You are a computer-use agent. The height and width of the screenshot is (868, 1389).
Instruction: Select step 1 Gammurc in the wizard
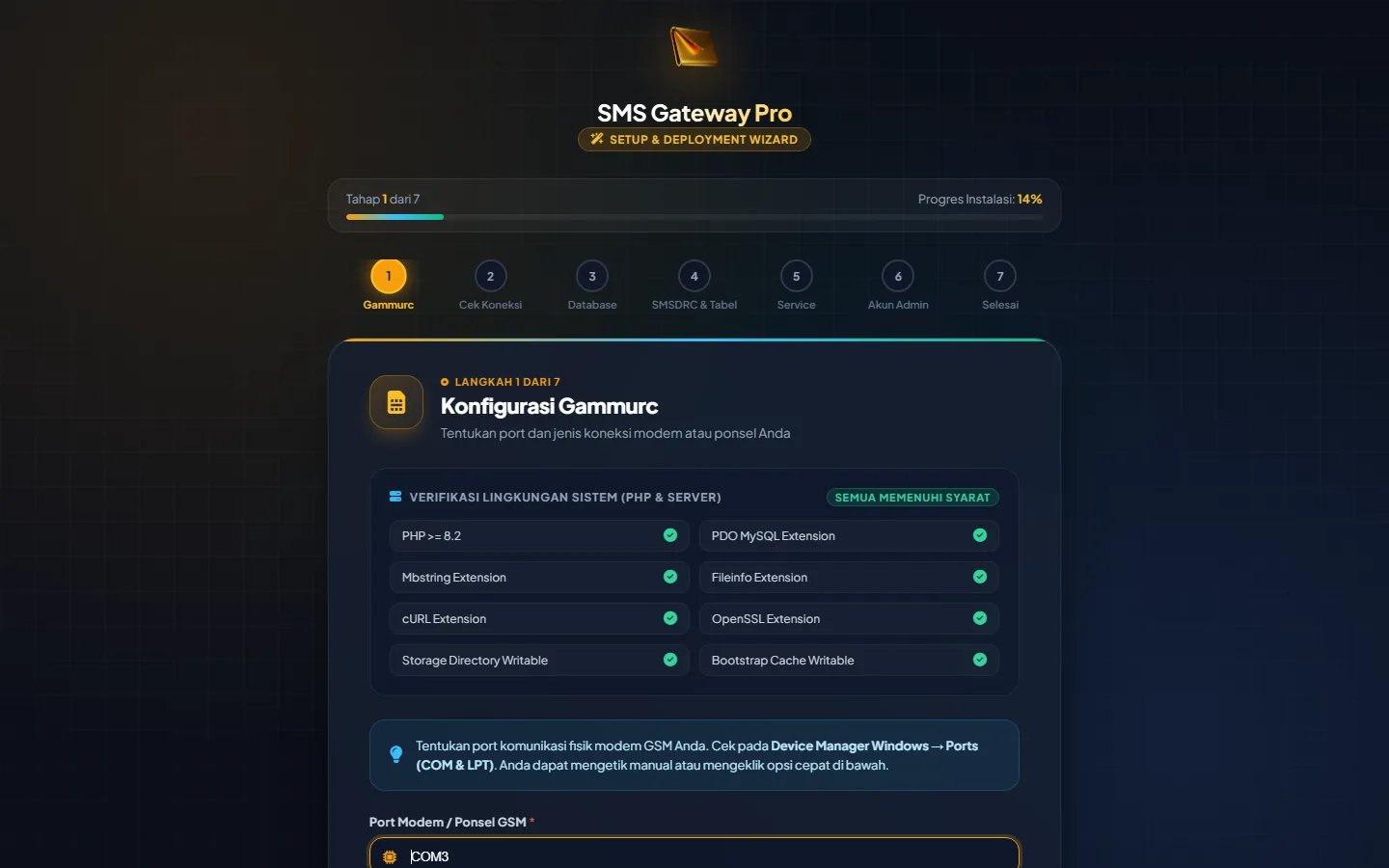click(x=389, y=285)
